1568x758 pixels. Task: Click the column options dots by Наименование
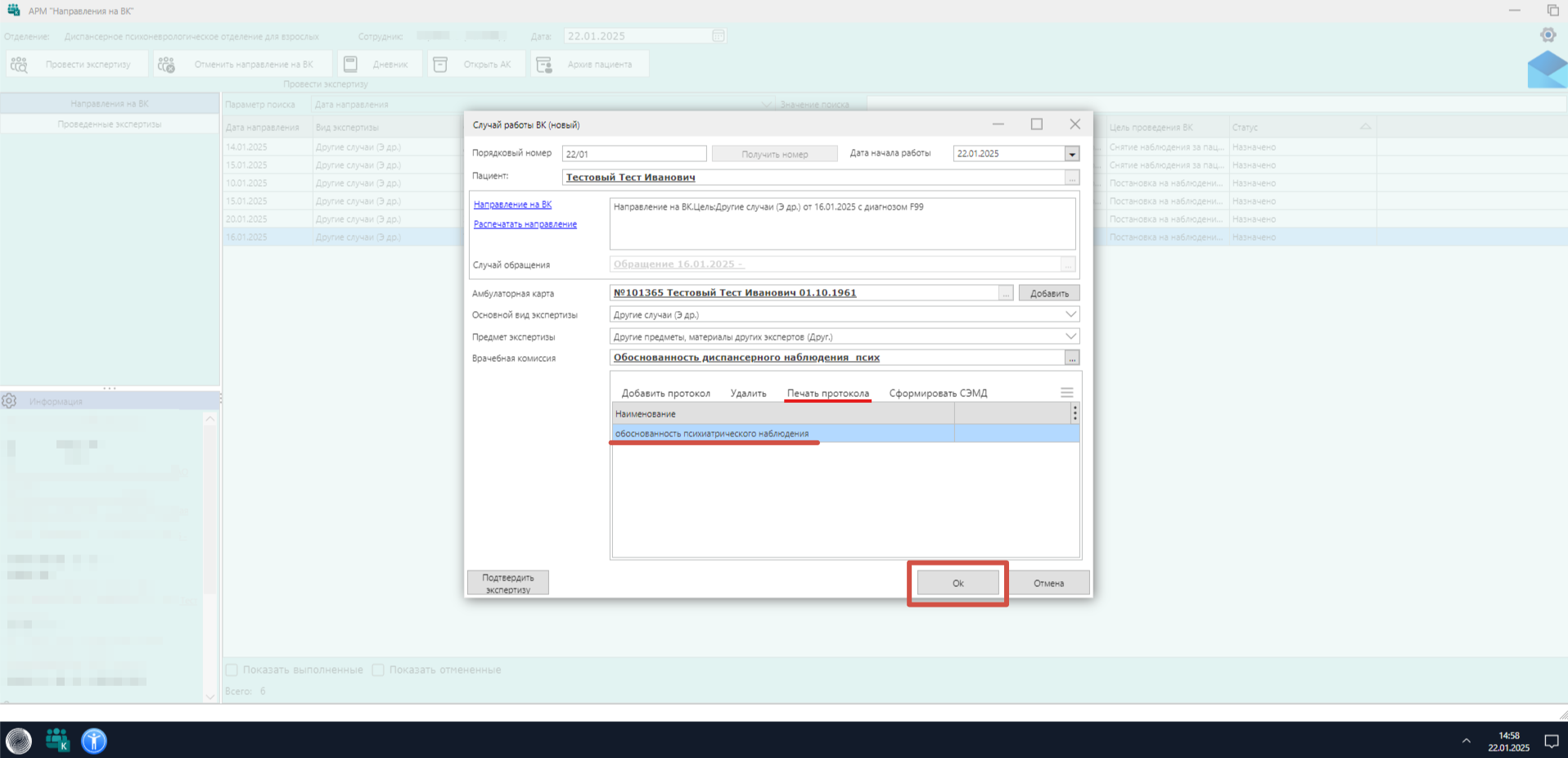click(1075, 413)
